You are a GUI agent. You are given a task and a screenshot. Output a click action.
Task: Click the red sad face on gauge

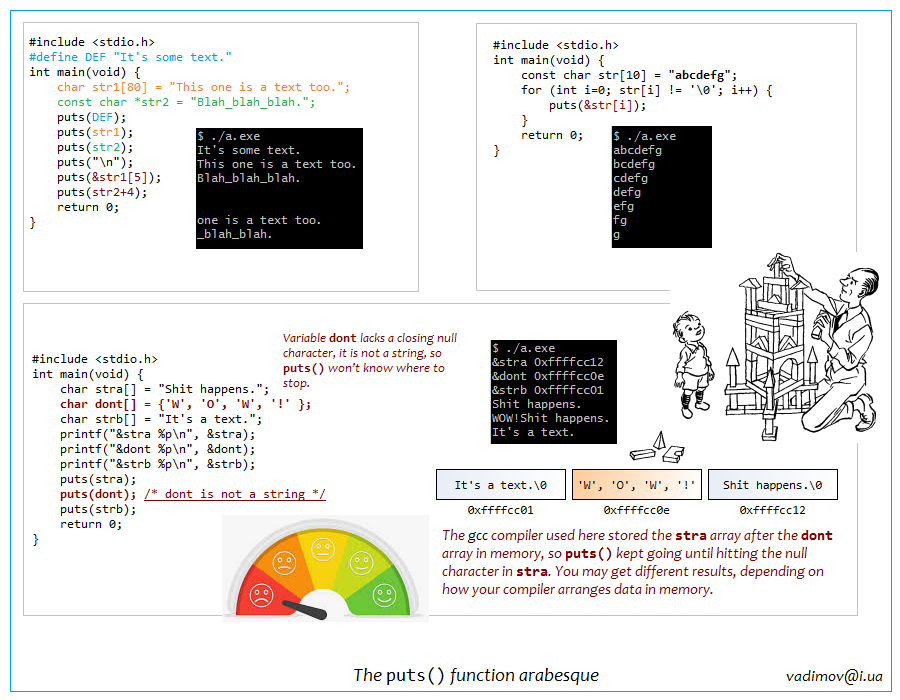click(261, 596)
